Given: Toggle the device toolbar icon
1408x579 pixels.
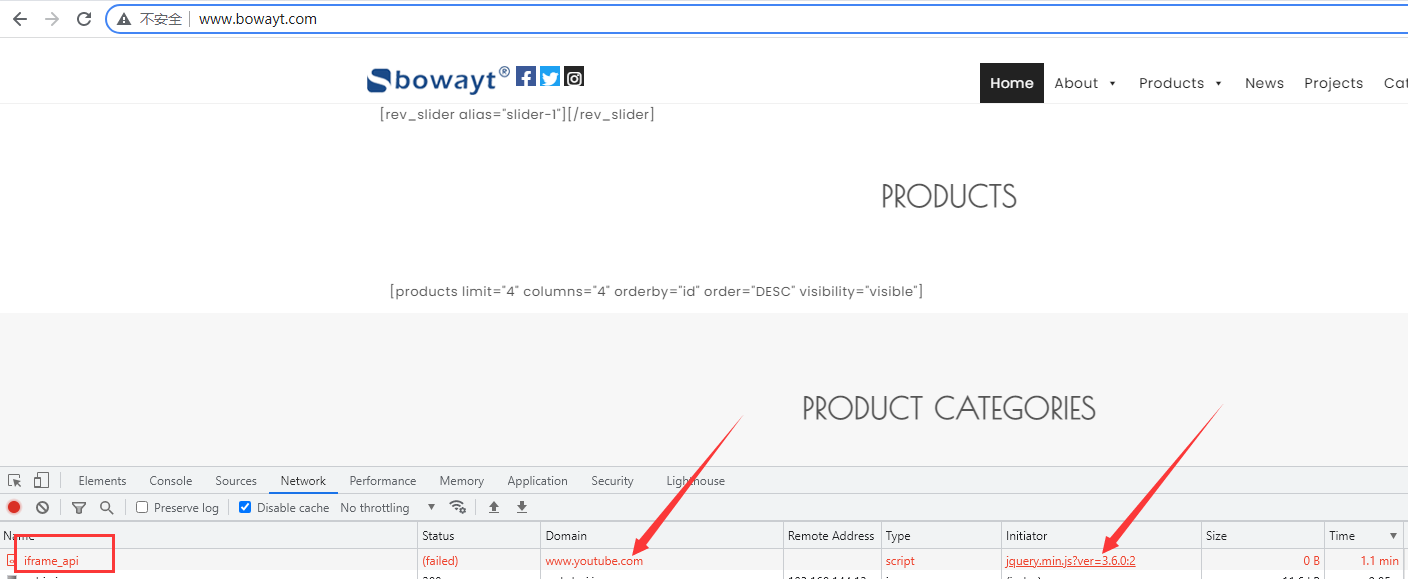Looking at the screenshot, I should 41,481.
